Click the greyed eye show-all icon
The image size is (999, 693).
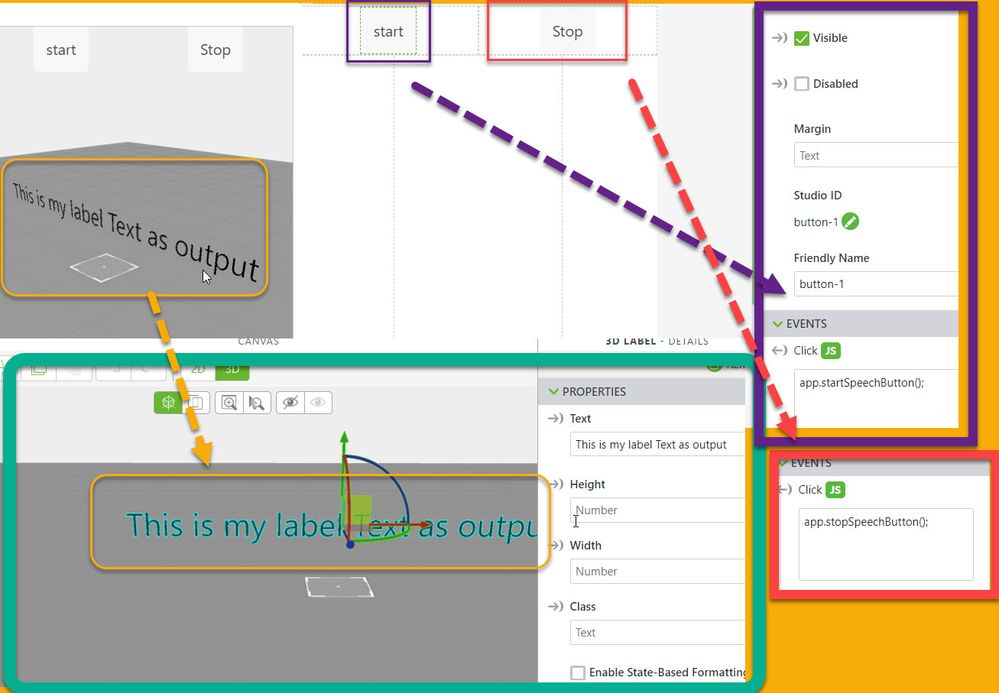[318, 403]
